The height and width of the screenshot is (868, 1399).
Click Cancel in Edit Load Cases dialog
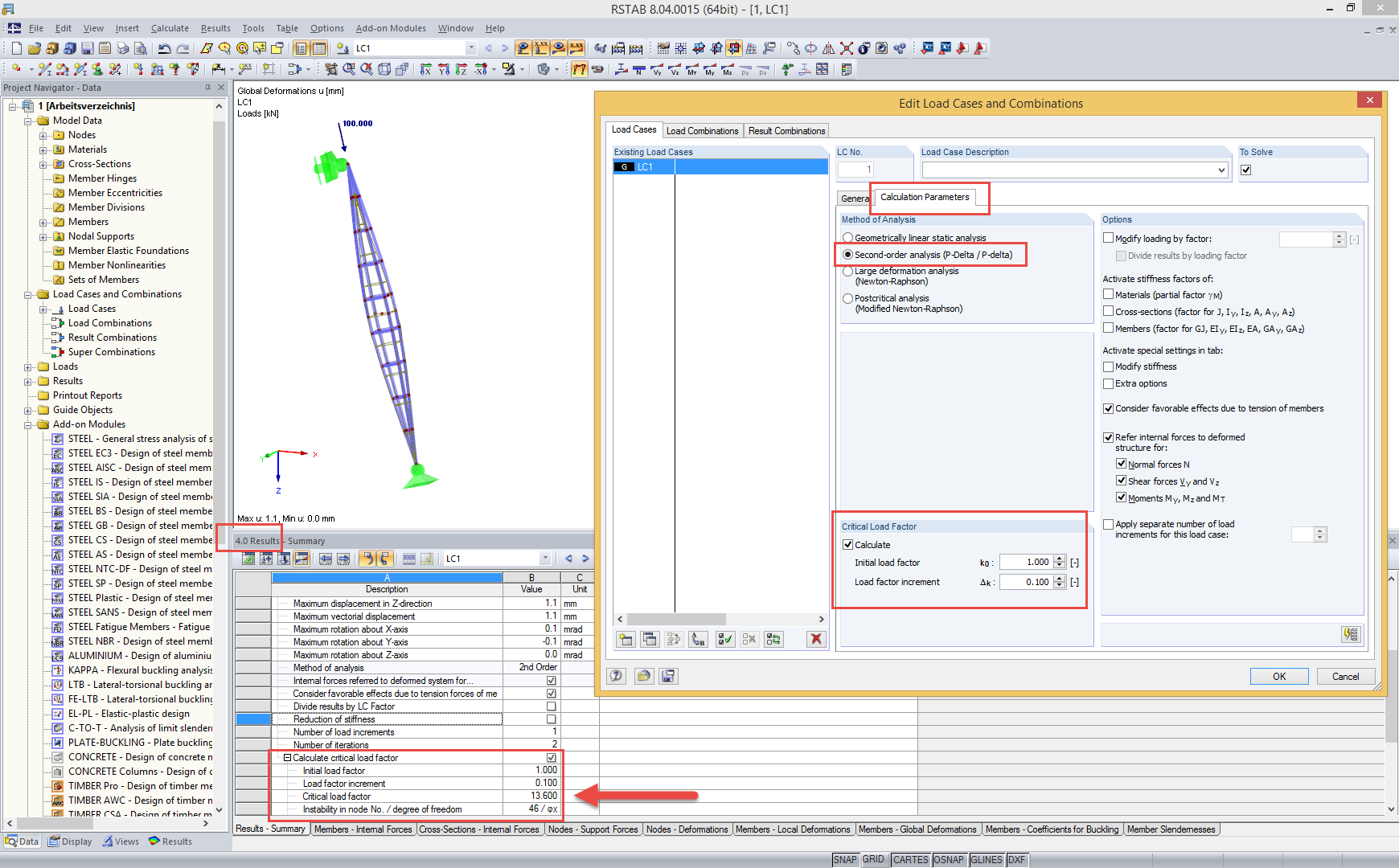tap(1346, 677)
